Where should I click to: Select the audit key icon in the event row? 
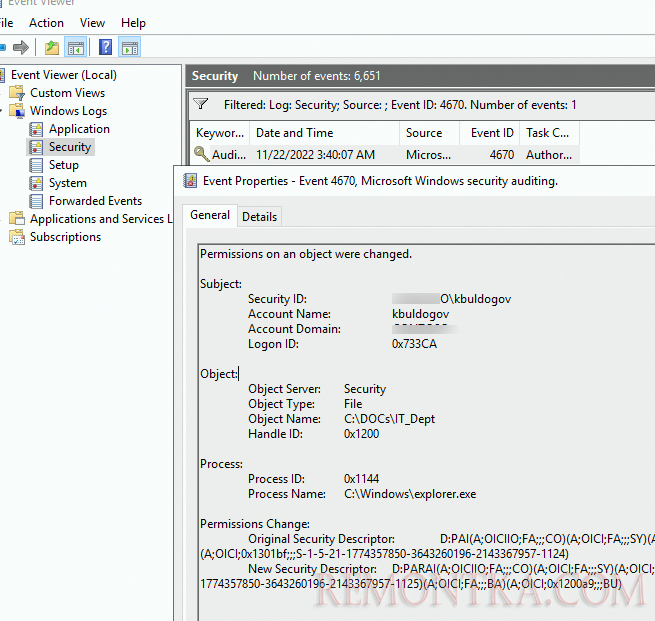(x=202, y=154)
